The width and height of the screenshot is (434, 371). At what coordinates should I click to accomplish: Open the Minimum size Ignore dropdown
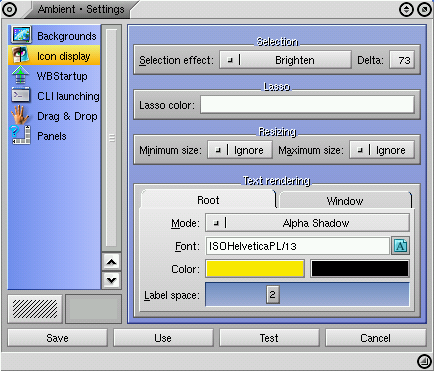[240, 150]
